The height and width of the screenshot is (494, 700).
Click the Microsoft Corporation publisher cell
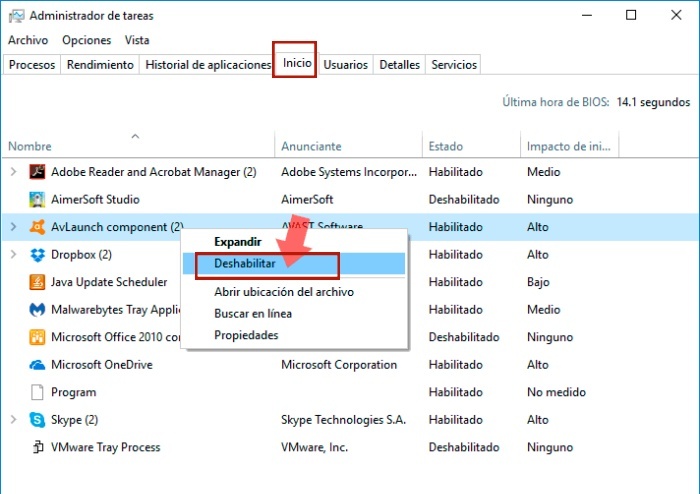(339, 365)
